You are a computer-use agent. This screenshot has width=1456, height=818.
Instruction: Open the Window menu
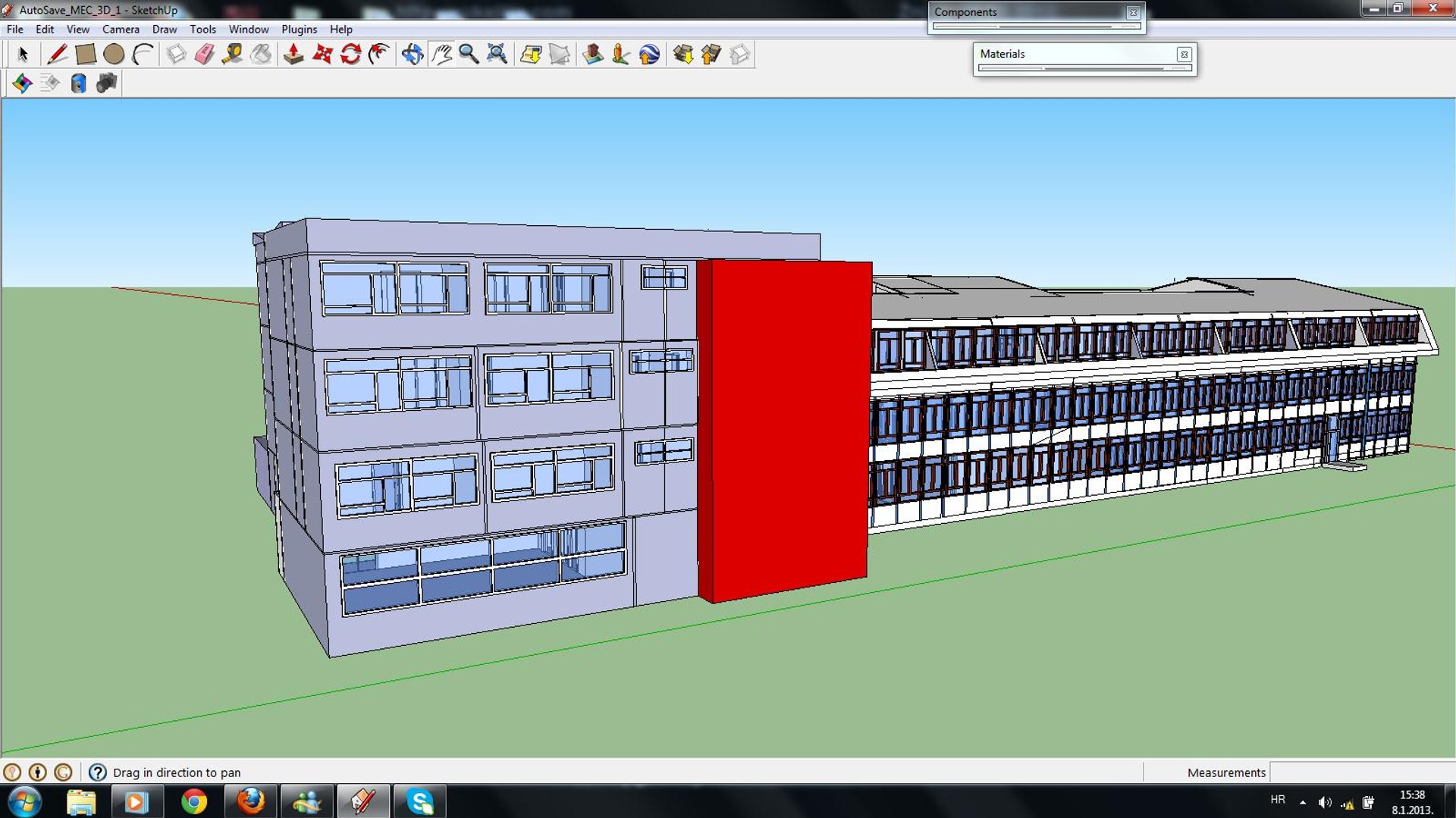coord(249,30)
